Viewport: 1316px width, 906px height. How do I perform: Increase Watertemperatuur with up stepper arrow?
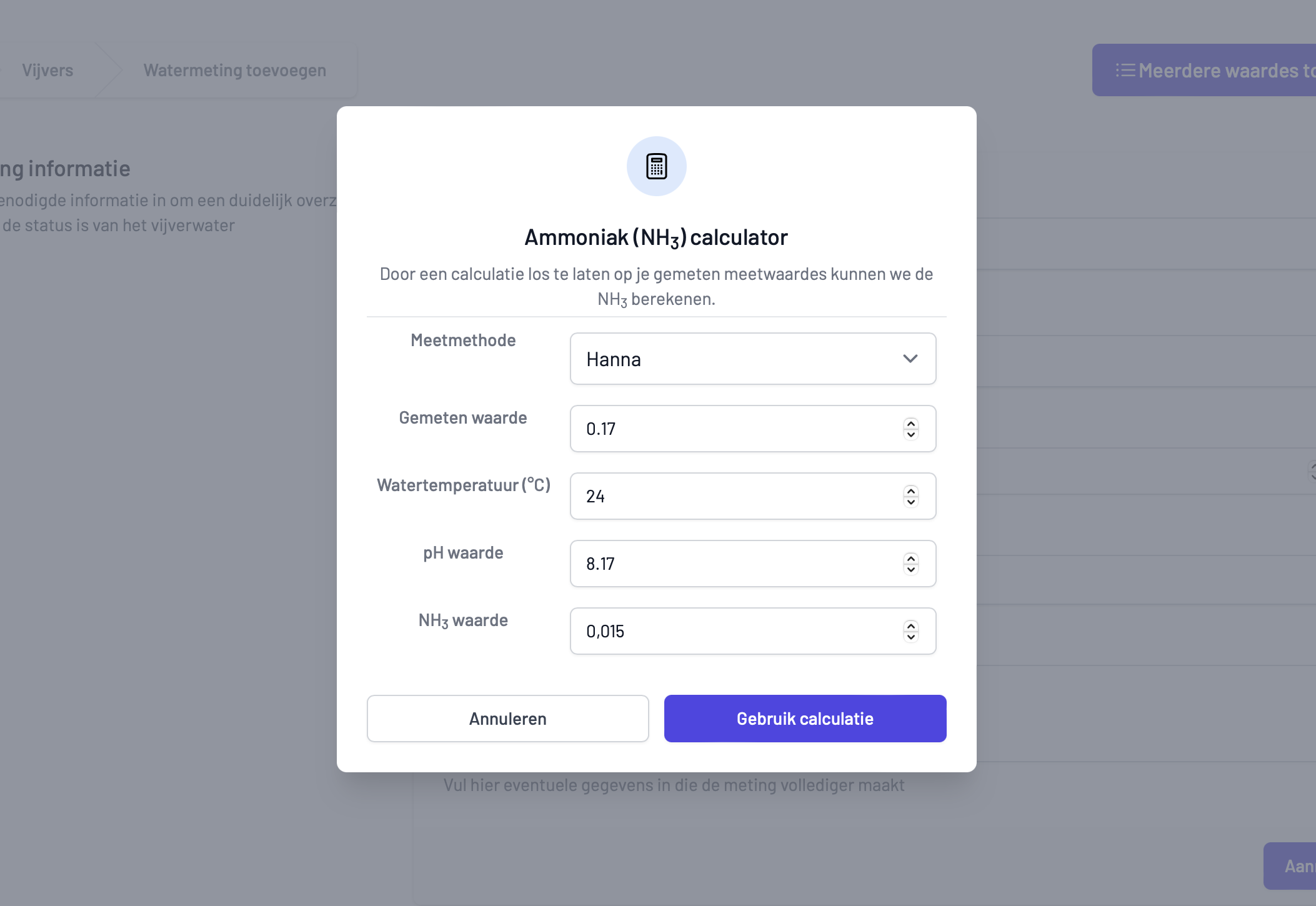[x=911, y=491]
